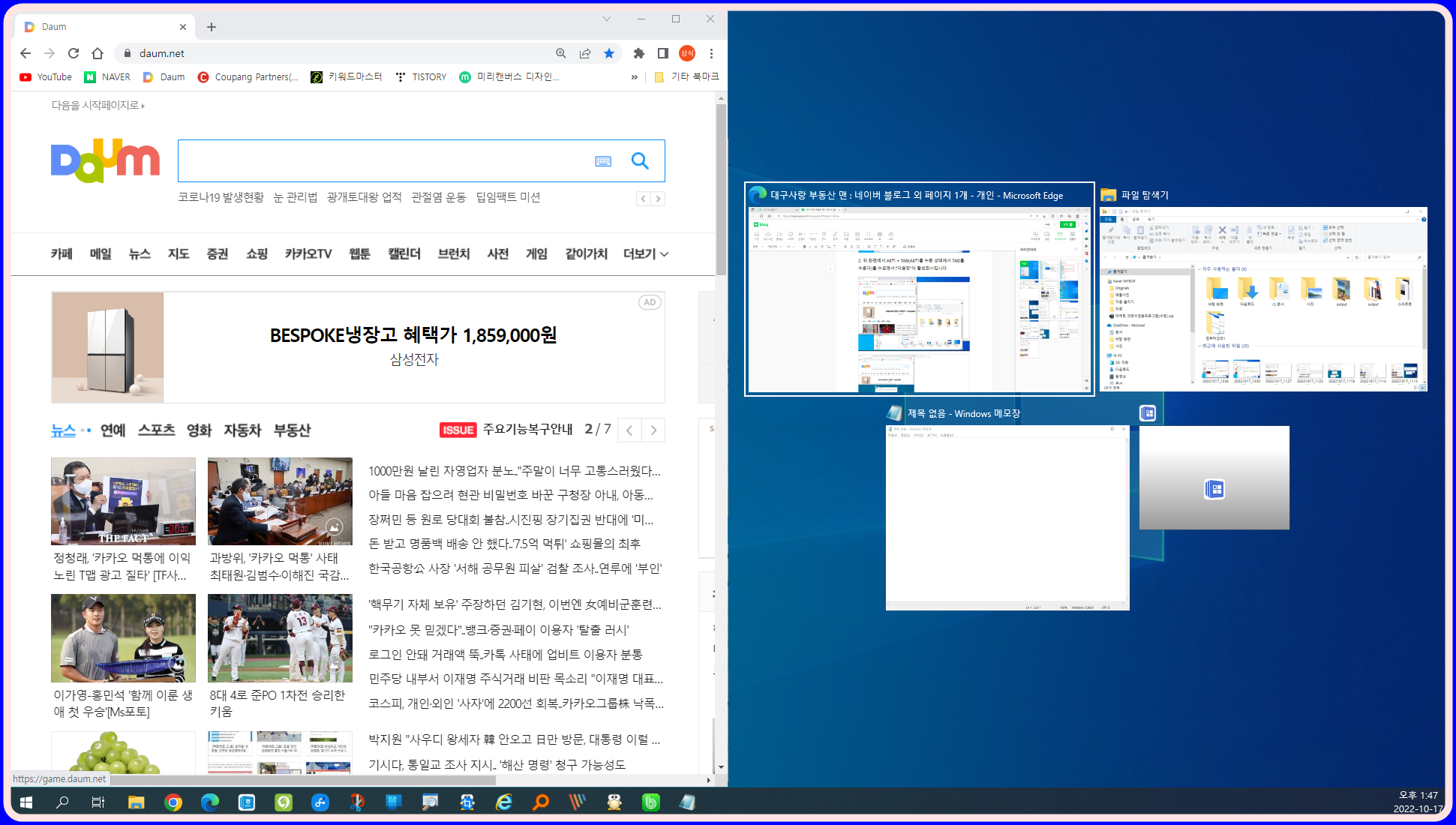Open the 코로나19 발생현황 keyword link
This screenshot has width=1456, height=825.
[x=221, y=197]
